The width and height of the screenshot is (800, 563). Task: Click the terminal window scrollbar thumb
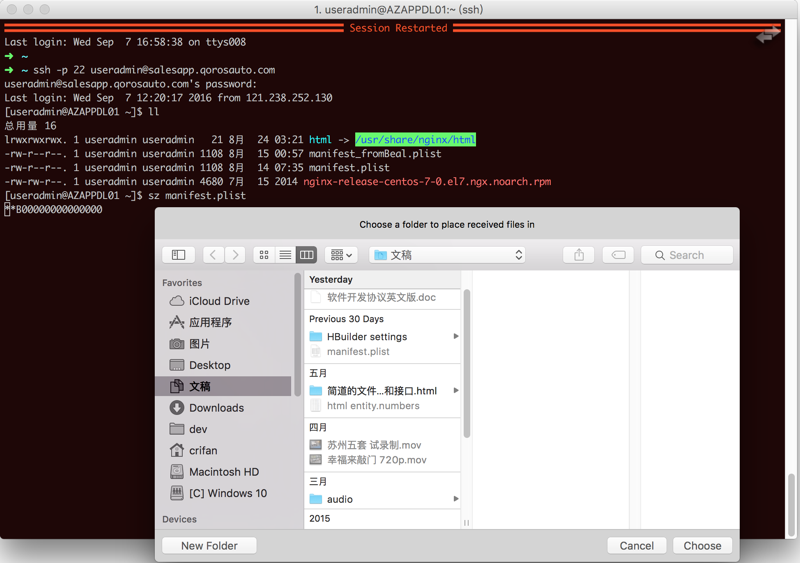[x=792, y=505]
